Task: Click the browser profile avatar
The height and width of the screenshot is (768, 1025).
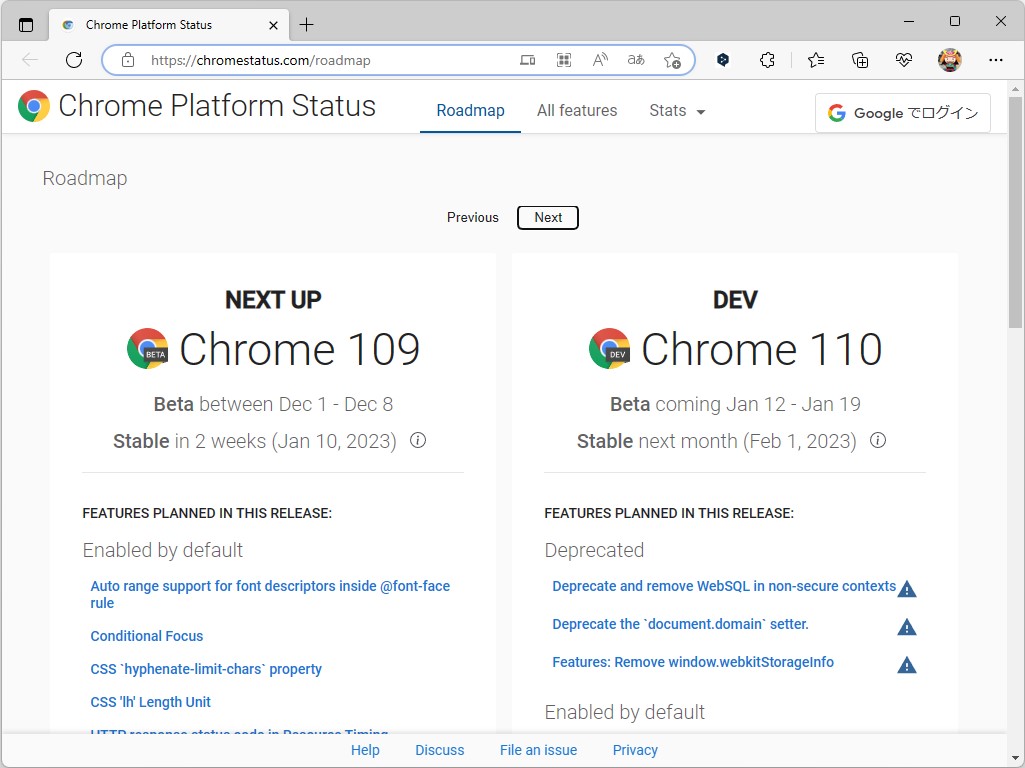Action: [949, 60]
